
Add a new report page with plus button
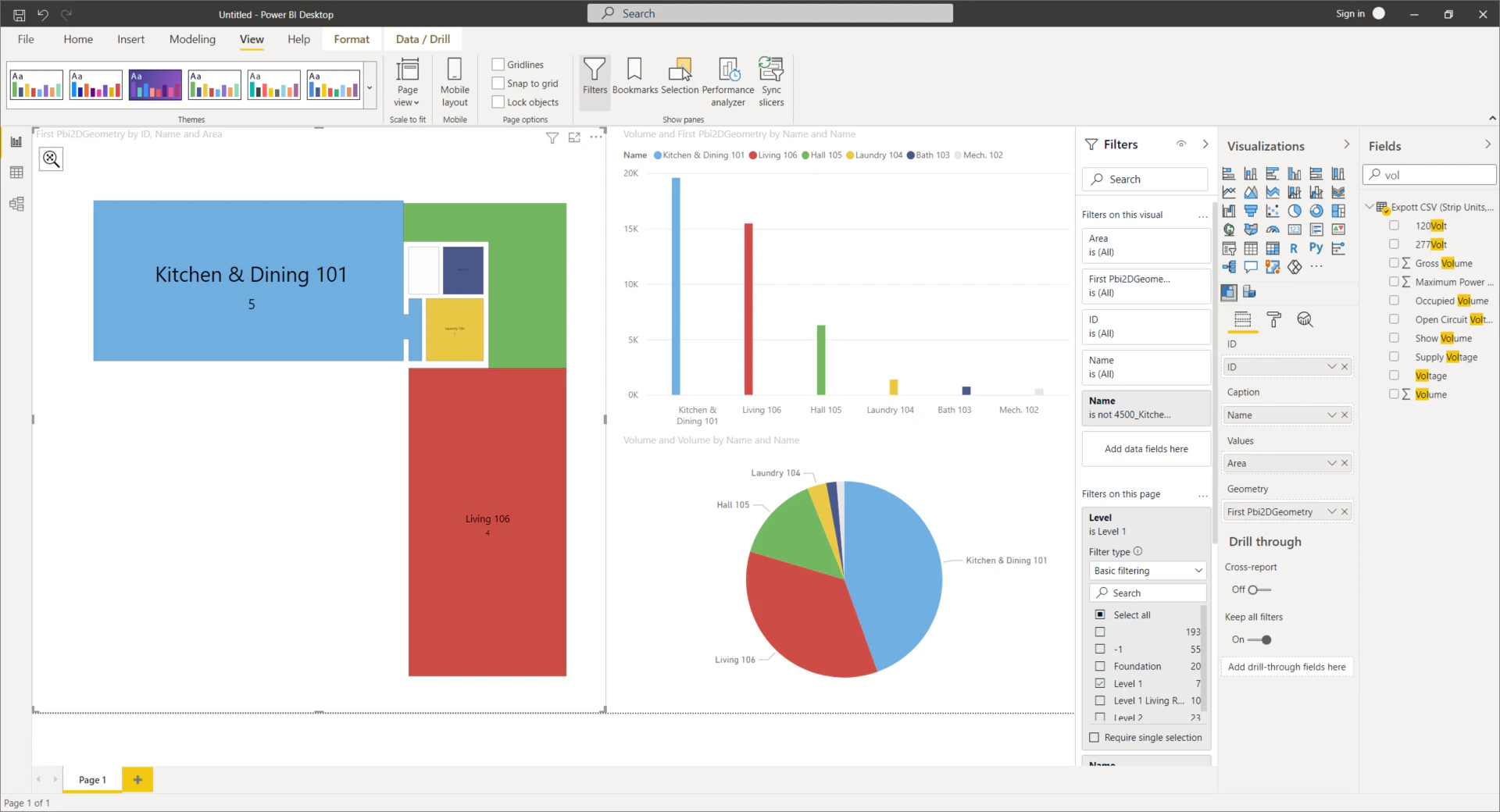(x=138, y=779)
